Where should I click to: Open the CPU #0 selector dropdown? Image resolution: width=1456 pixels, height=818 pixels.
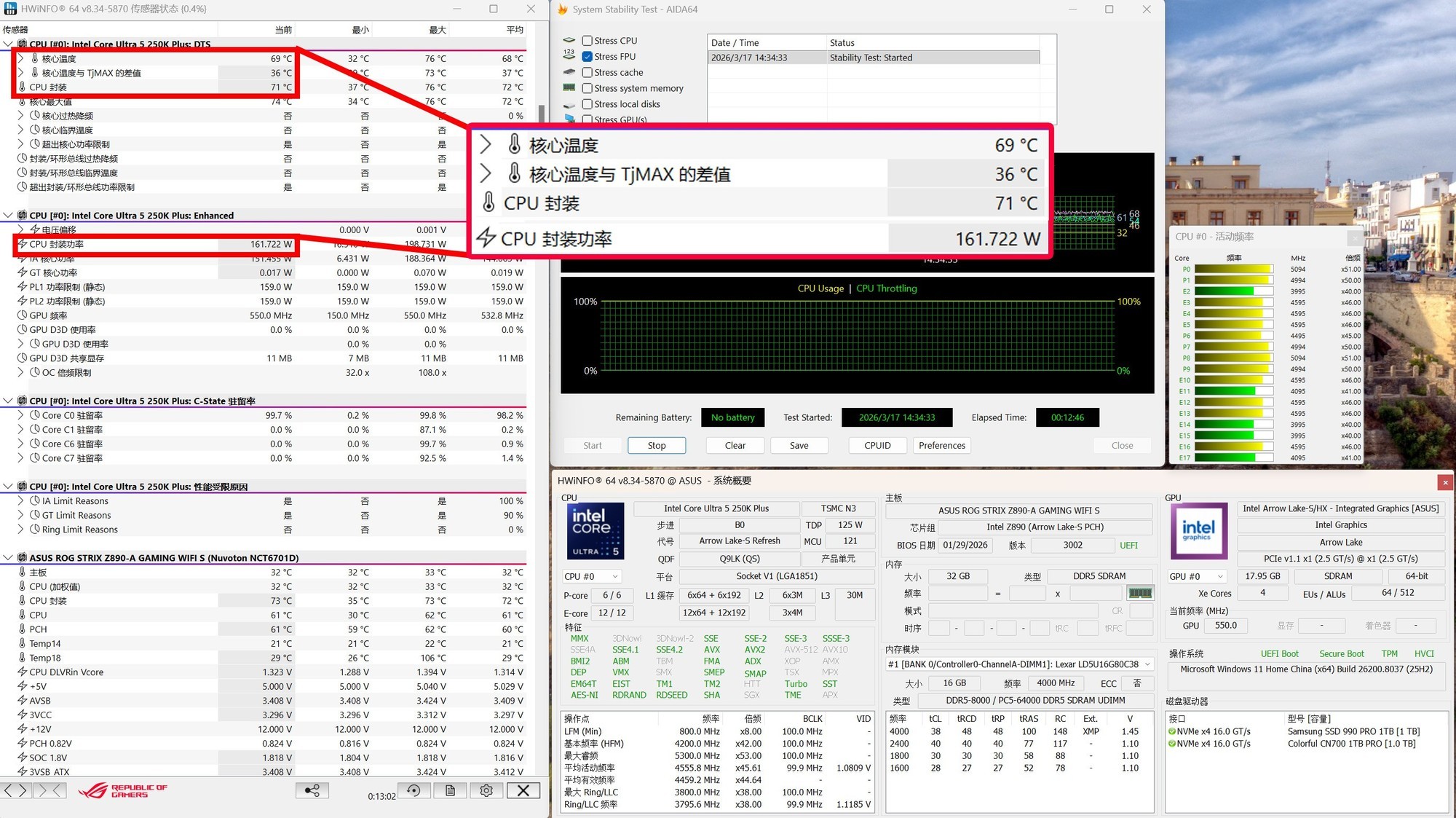point(591,576)
